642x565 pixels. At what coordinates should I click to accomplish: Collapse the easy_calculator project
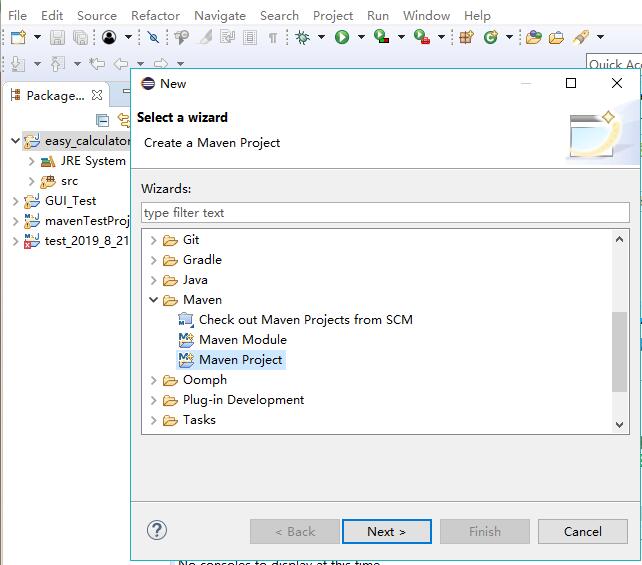[15, 141]
